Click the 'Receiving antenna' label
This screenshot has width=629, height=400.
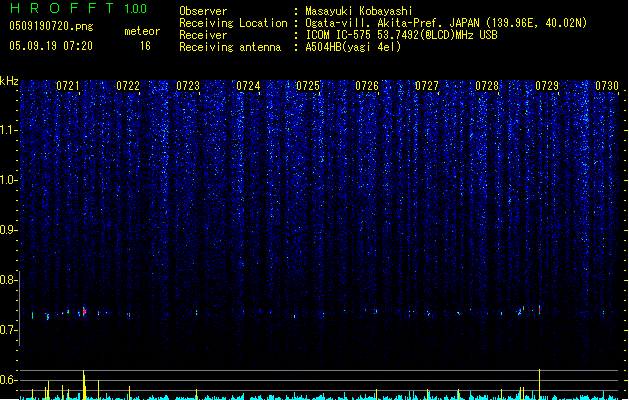click(230, 47)
